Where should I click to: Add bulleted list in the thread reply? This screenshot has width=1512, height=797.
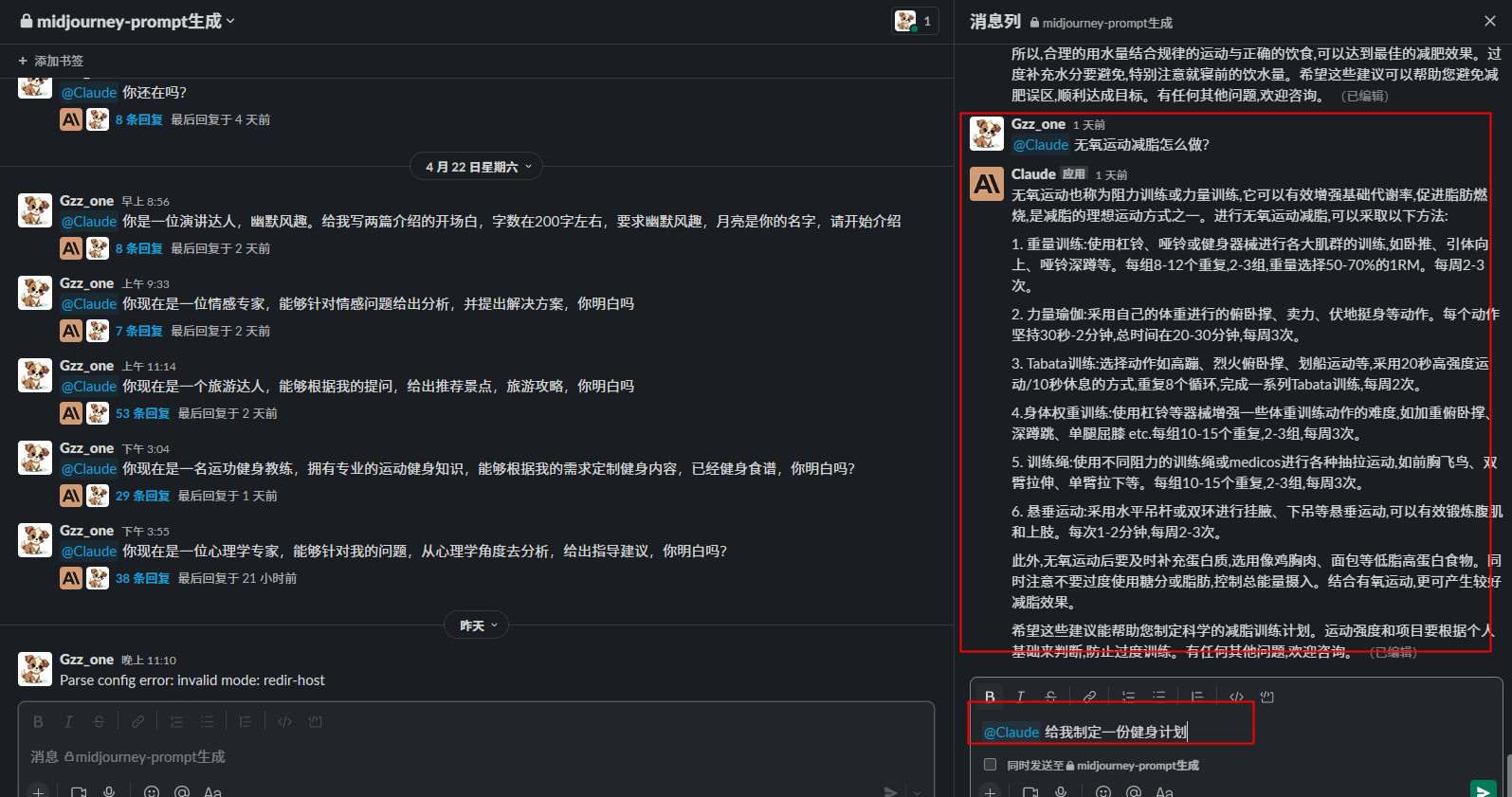1158,697
